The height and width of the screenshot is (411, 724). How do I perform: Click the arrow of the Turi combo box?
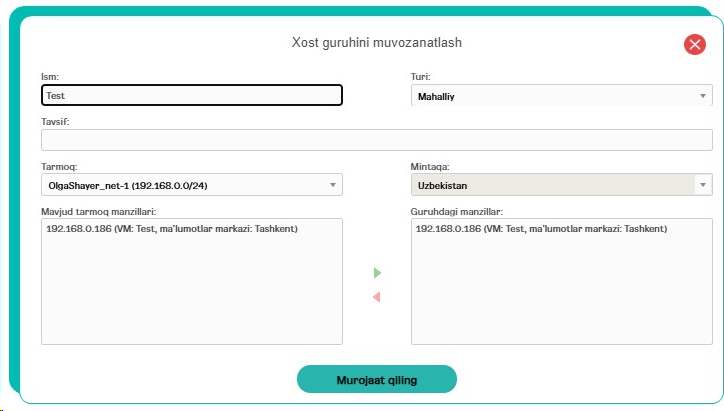(703, 96)
